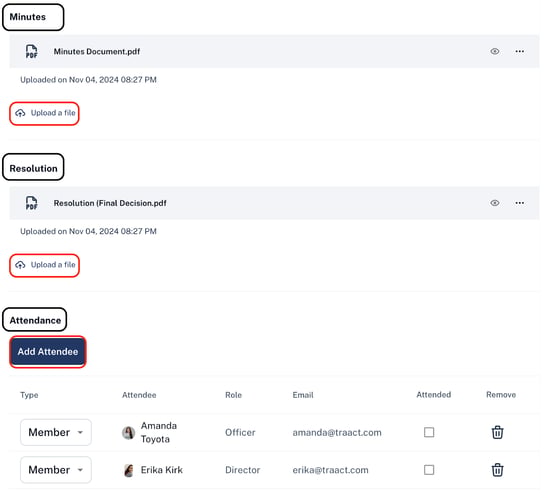Screen dimensions: 550x493
Task: Select the Minutes Document.pdf file name
Action: [97, 52]
